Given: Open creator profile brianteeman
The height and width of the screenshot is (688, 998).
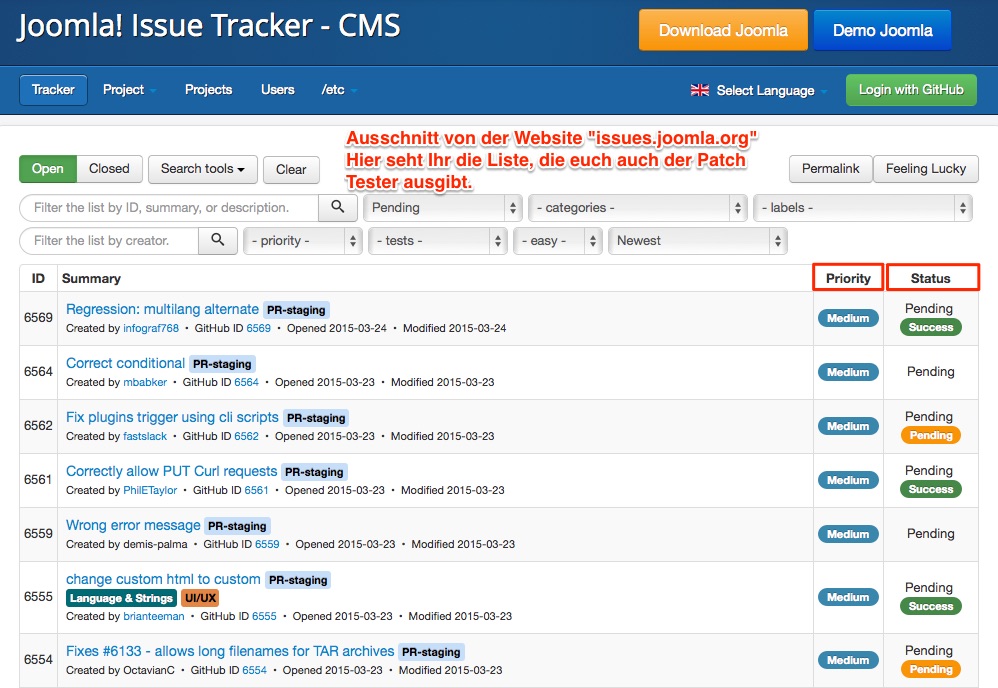Looking at the screenshot, I should point(154,617).
